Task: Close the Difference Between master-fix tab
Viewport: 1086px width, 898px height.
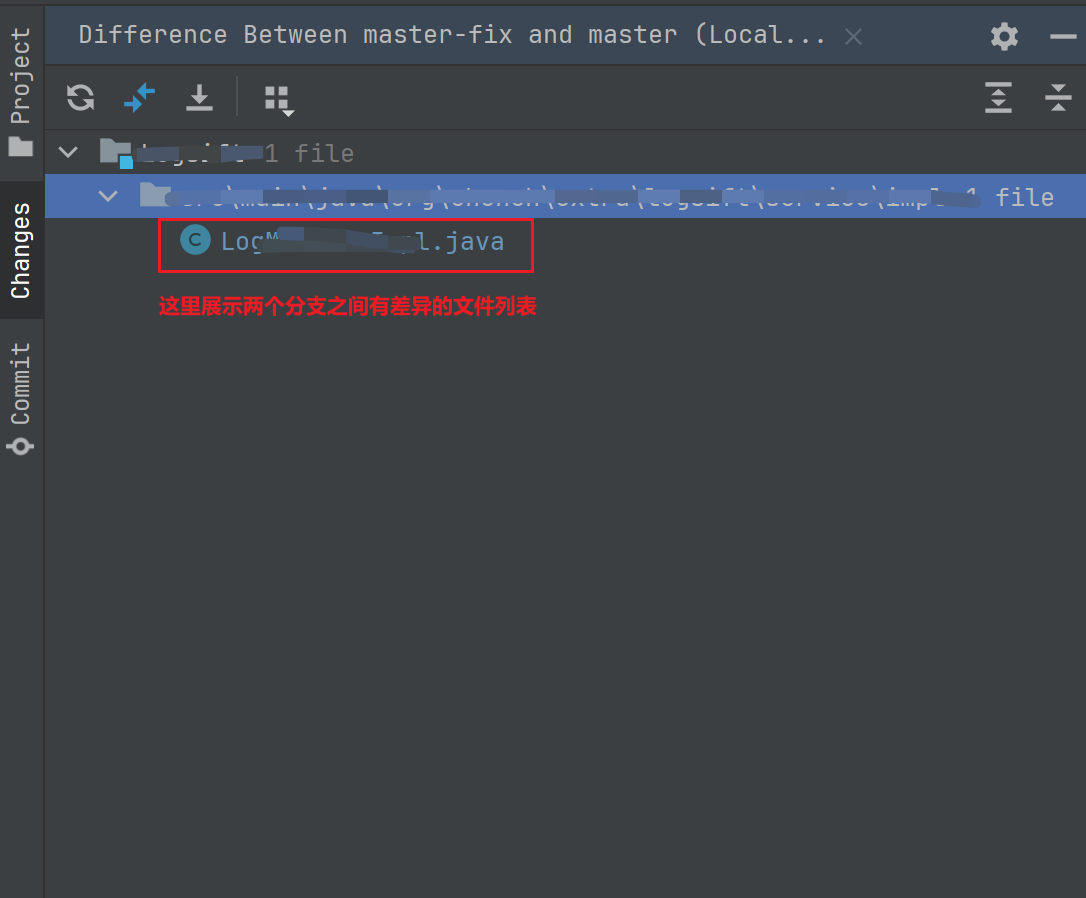Action: [x=853, y=37]
